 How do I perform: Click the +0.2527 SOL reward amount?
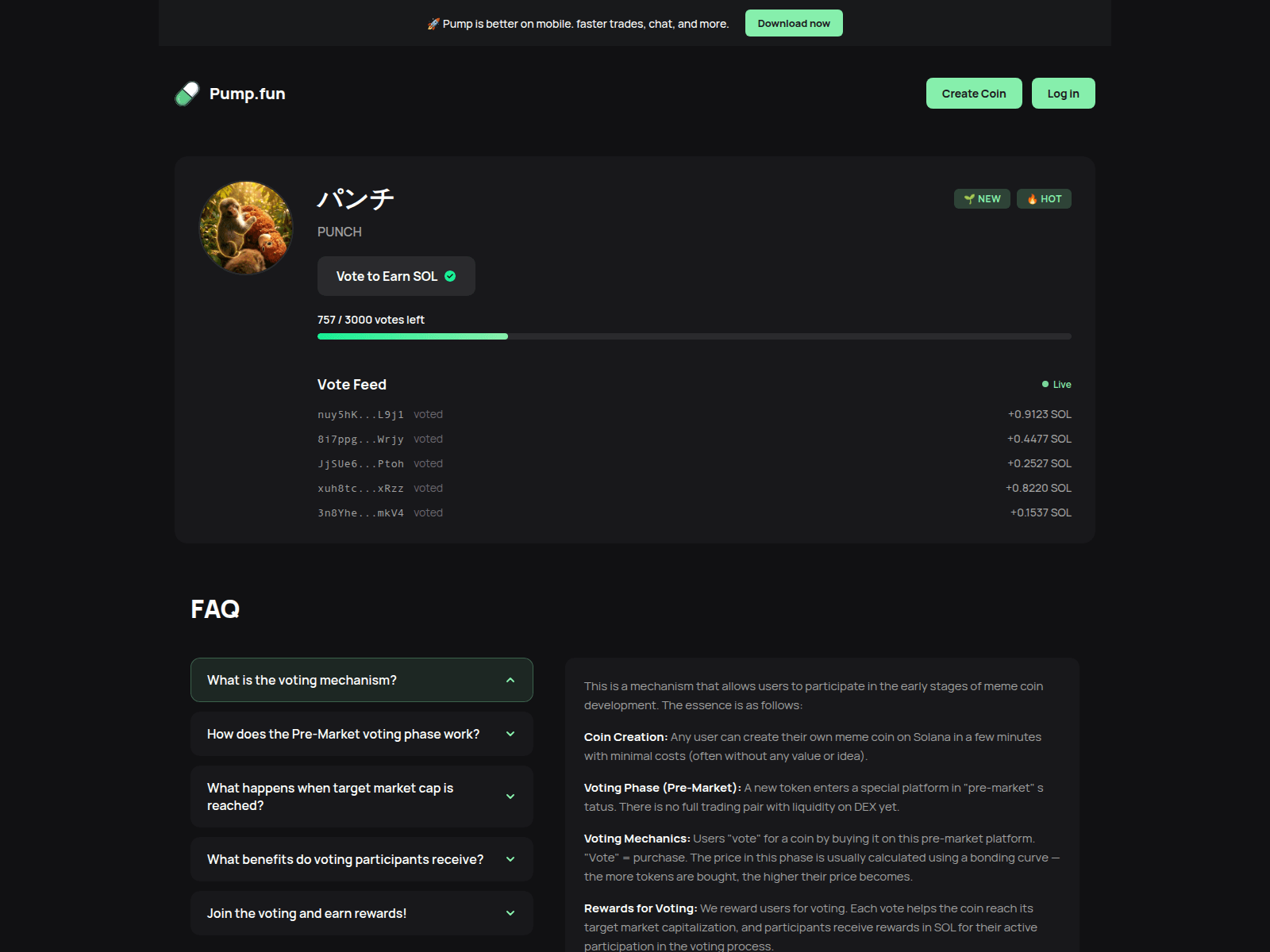[1040, 463]
